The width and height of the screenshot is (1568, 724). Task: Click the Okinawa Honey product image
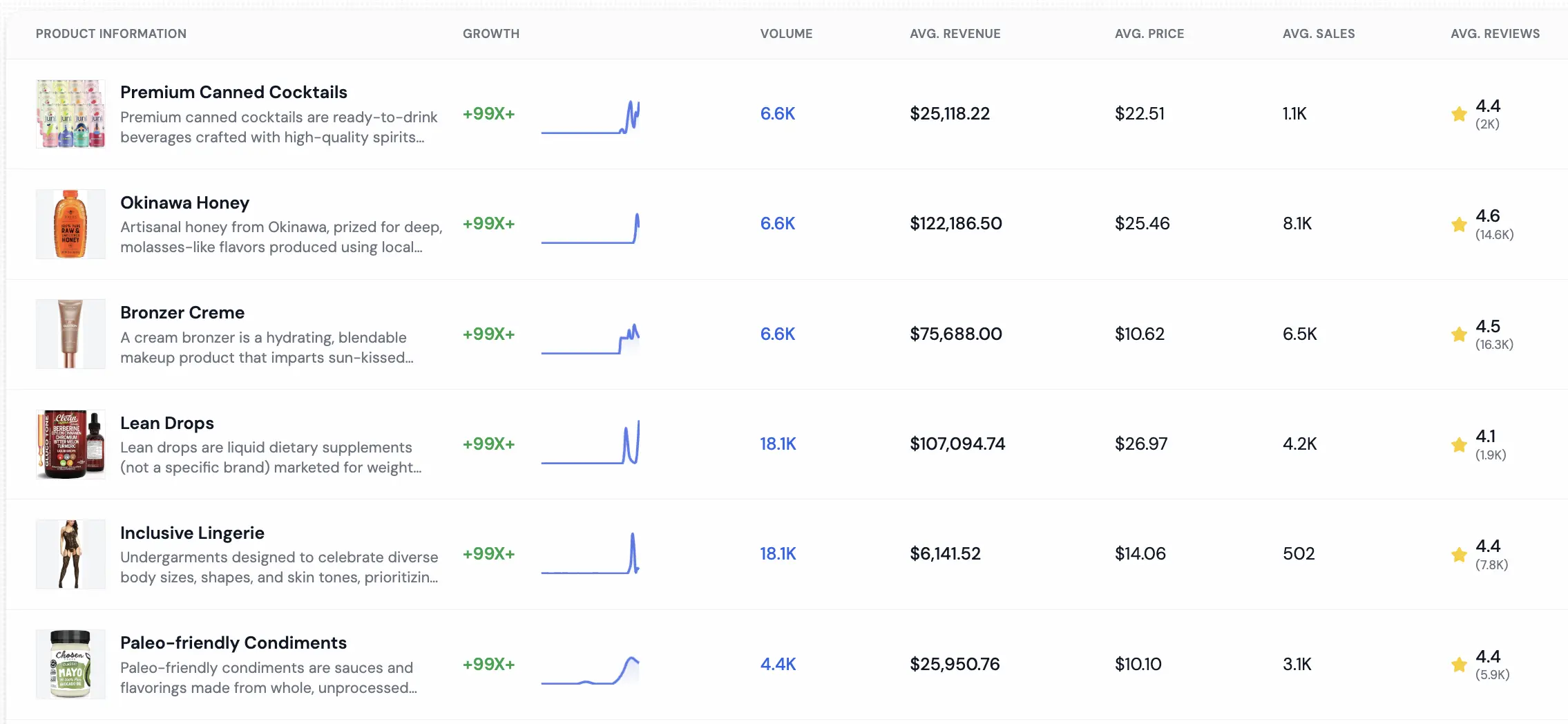pyautogui.click(x=71, y=224)
